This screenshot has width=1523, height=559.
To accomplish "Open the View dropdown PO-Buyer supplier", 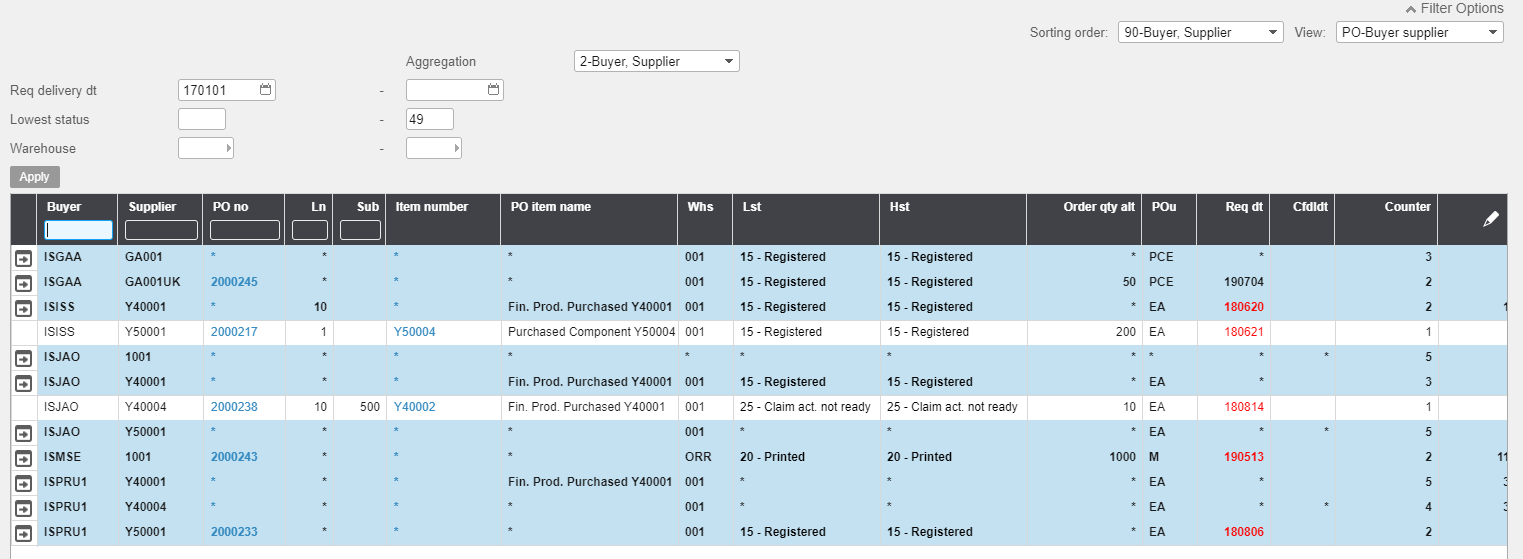I will pos(1419,33).
